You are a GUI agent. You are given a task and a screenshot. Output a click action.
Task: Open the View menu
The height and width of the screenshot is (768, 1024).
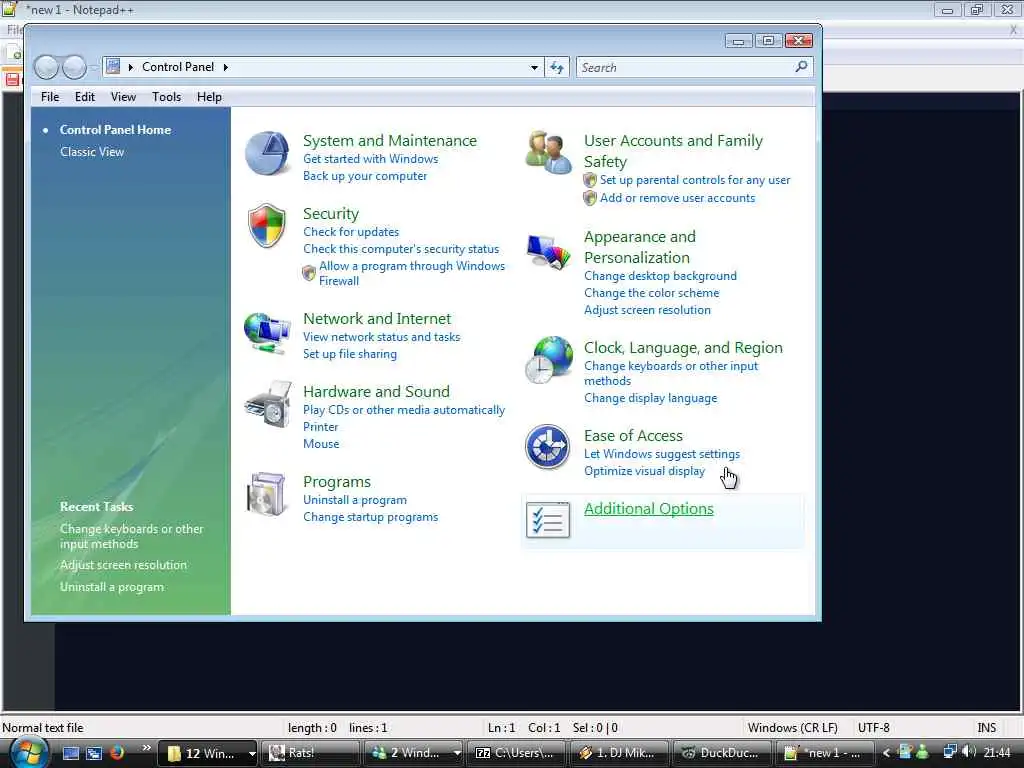pyautogui.click(x=123, y=97)
